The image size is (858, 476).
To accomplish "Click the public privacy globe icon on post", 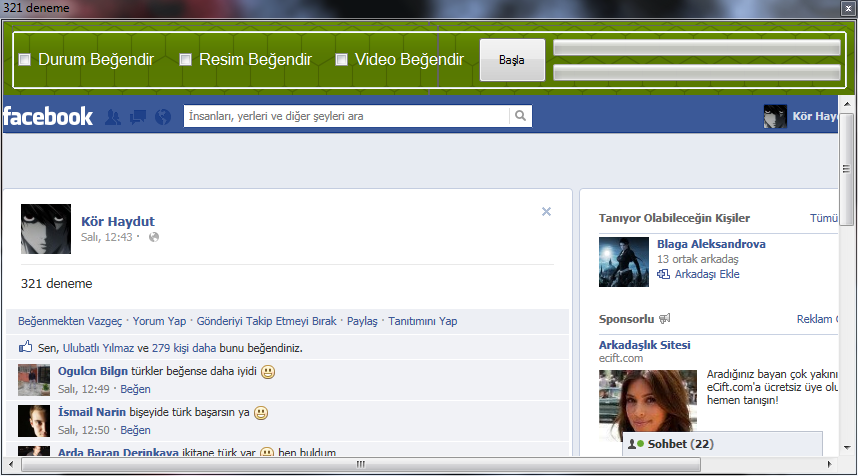I will [154, 237].
